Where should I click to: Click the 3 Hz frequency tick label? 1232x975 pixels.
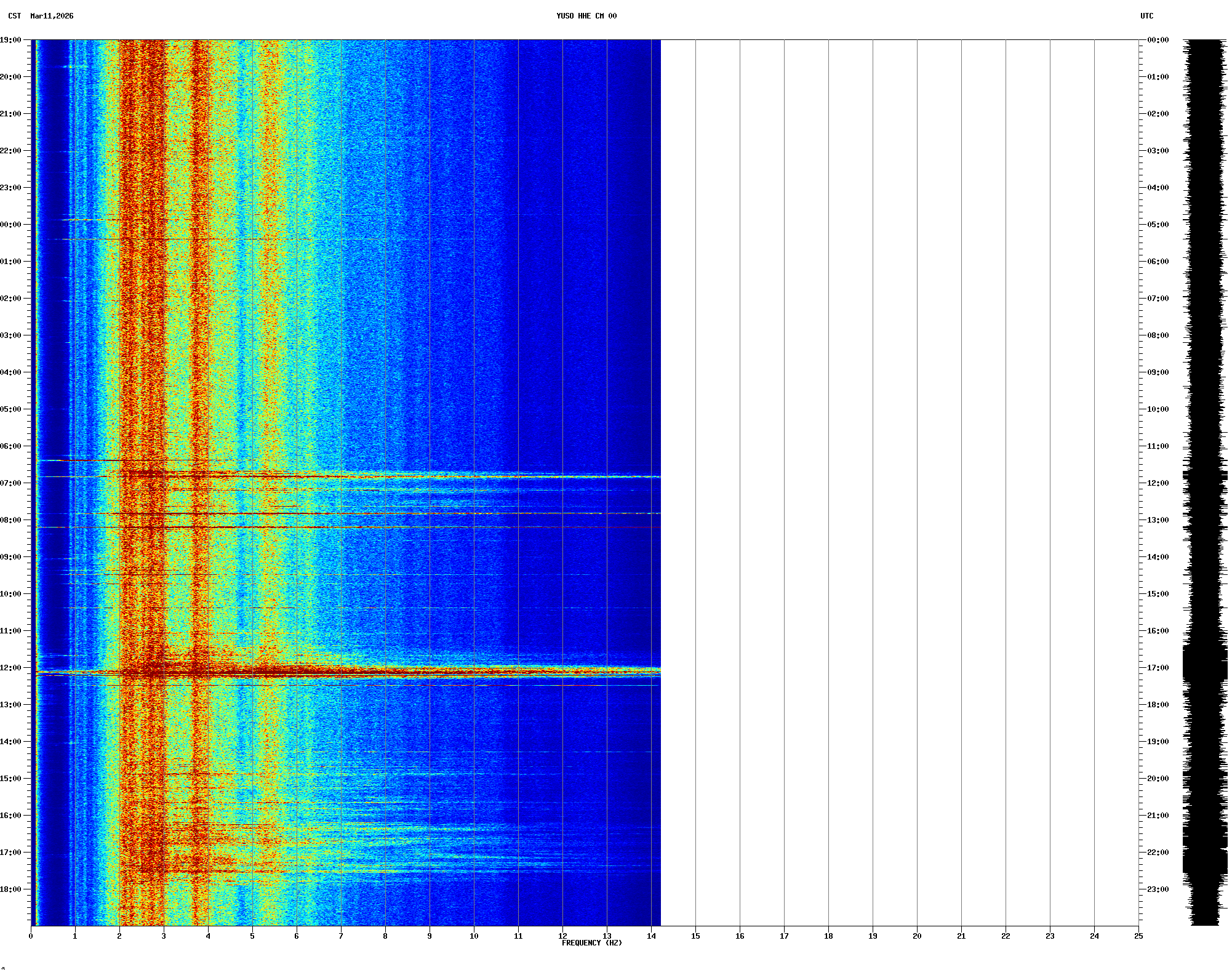point(164,936)
